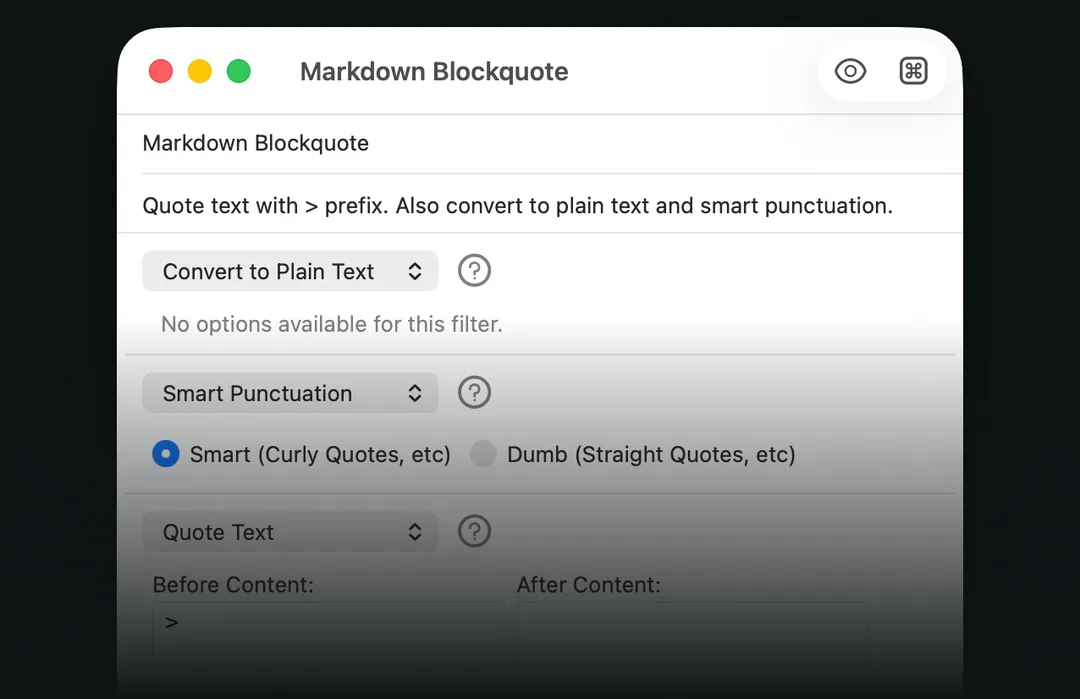Open help for Quote Text filter

[475, 531]
